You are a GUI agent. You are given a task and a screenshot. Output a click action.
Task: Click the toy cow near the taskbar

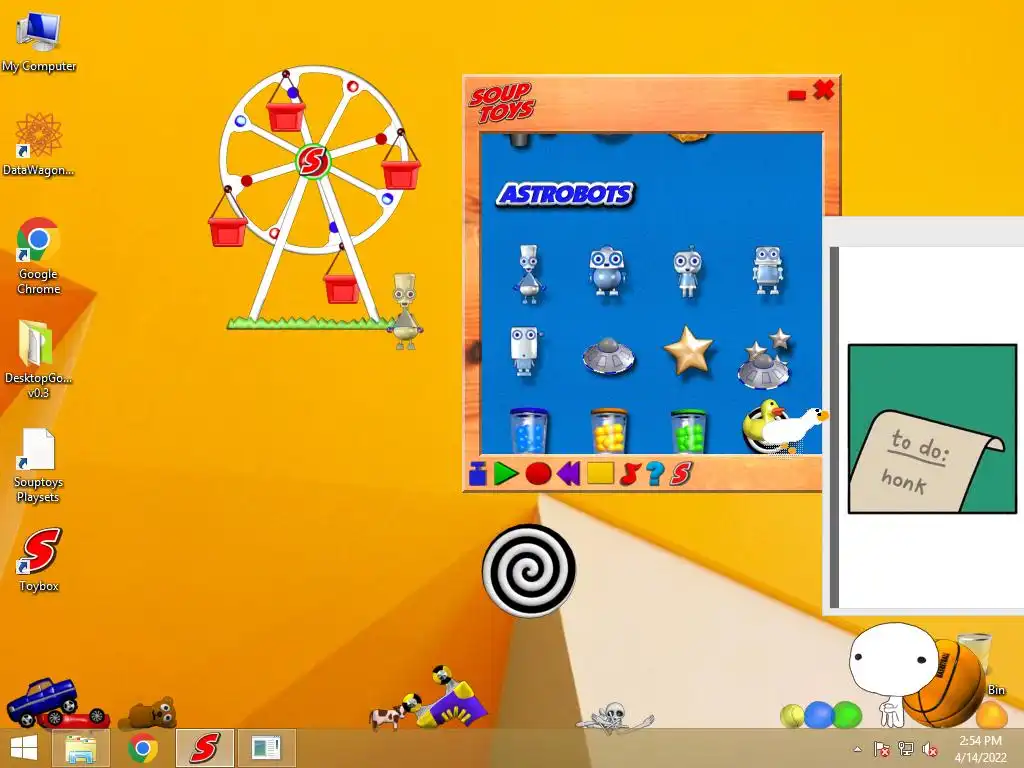[x=387, y=716]
